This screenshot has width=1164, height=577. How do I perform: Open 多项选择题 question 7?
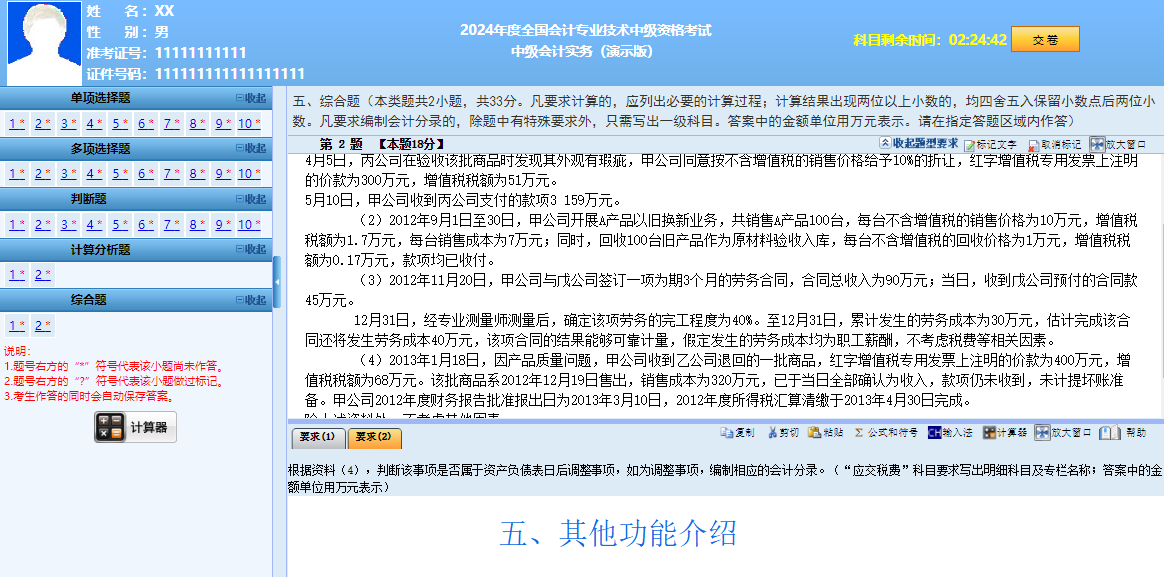point(171,174)
